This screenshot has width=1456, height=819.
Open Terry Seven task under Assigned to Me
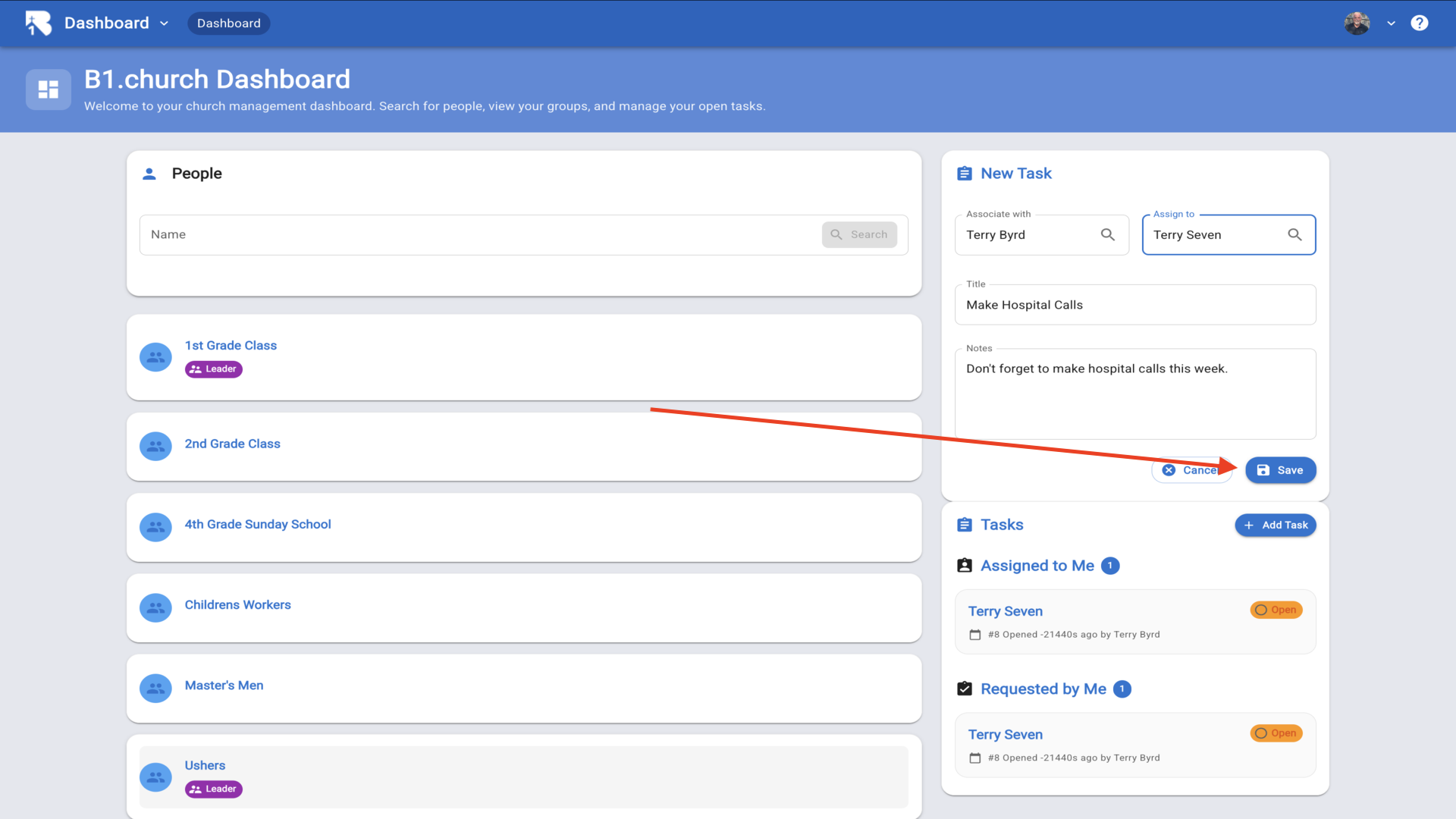1005,611
